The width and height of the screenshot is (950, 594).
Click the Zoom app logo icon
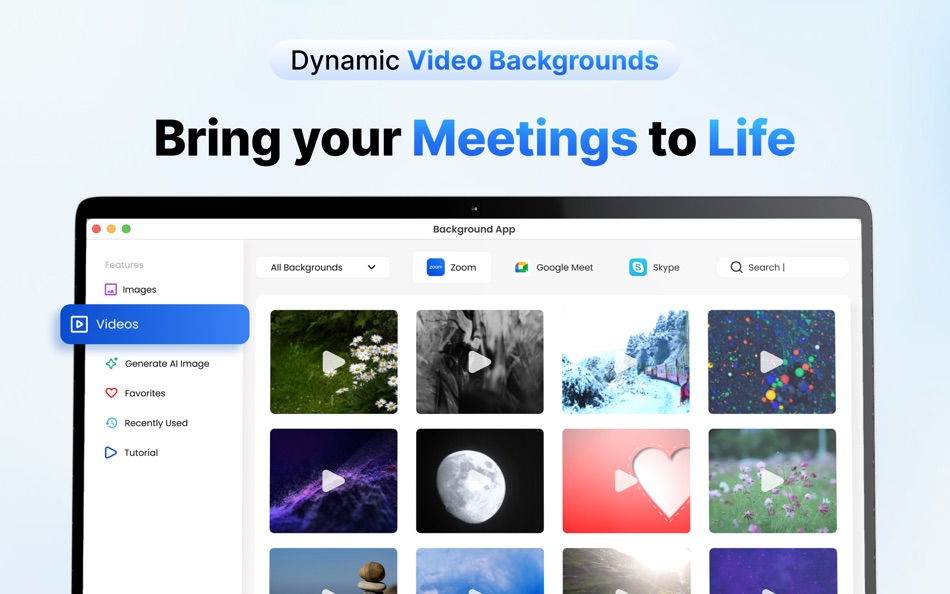coord(436,267)
